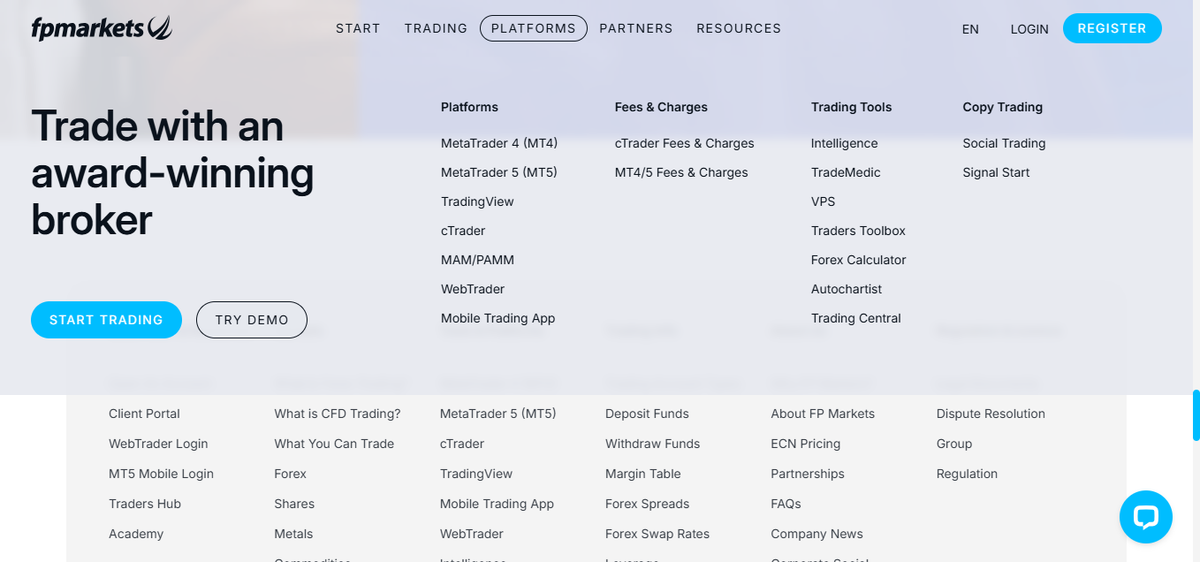Open Forex Spreads link

point(647,503)
